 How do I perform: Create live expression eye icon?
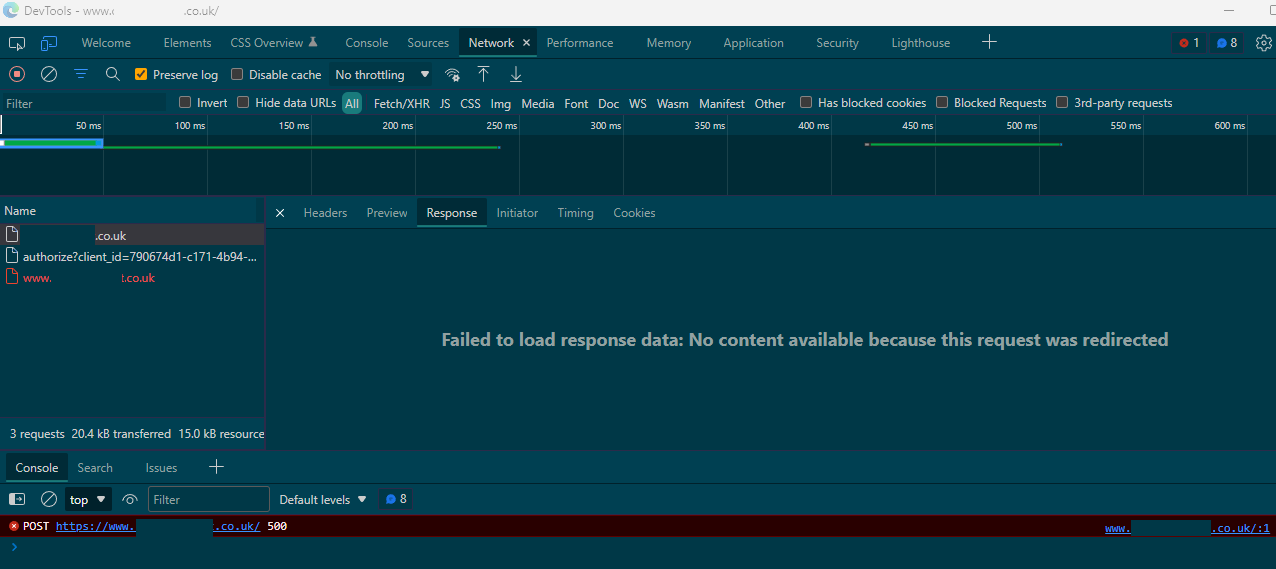click(130, 499)
